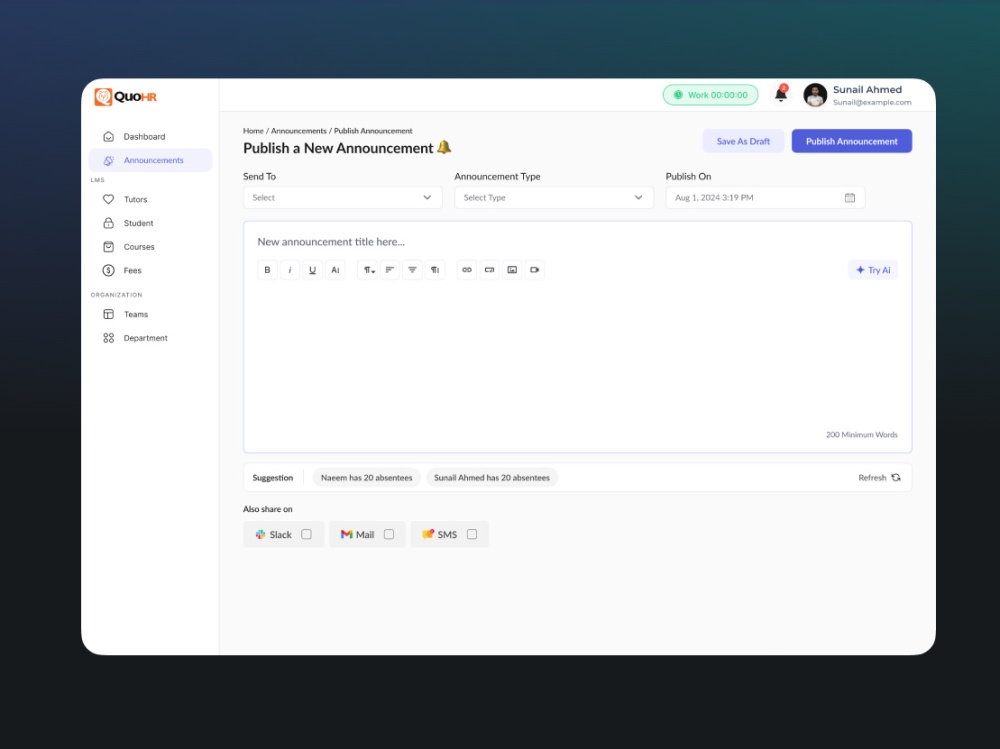Open the Student menu item
Screen dimensions: 1000x749
(x=150, y=223)
